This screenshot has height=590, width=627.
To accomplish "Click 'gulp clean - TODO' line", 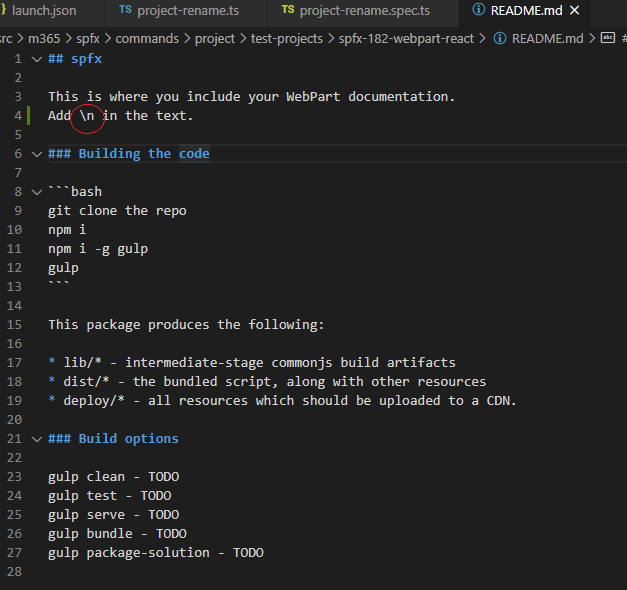I will tap(114, 477).
